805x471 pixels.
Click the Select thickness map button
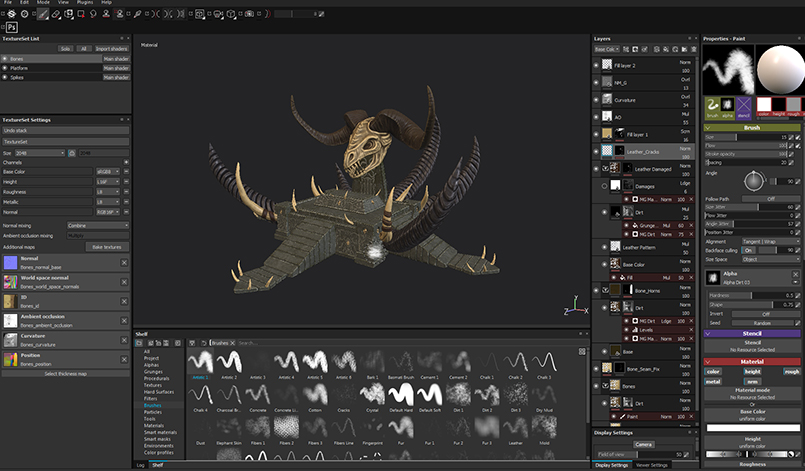pos(65,374)
